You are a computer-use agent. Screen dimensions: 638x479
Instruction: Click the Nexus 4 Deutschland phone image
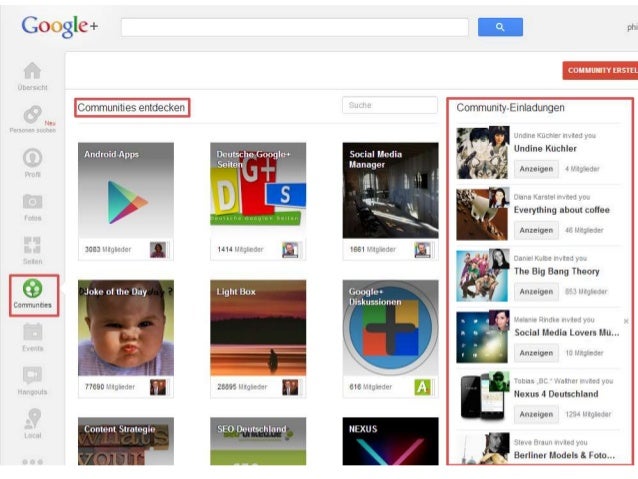pyautogui.click(x=482, y=399)
